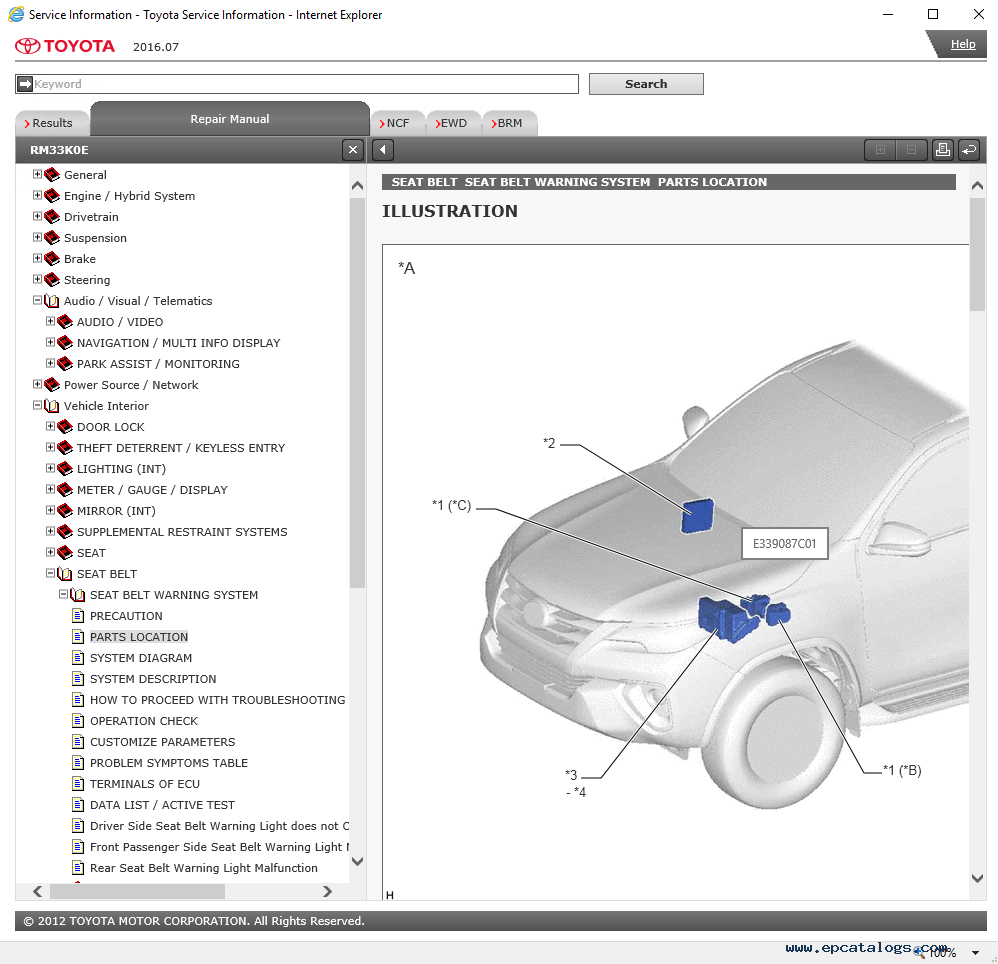Select PARK ASSIST / MONITORING item
This screenshot has height=964, width=998.
pyautogui.click(x=158, y=363)
